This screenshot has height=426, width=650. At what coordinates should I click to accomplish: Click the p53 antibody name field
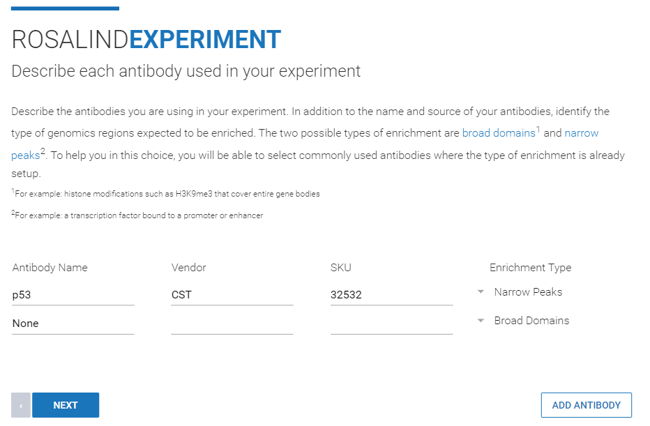click(x=73, y=295)
